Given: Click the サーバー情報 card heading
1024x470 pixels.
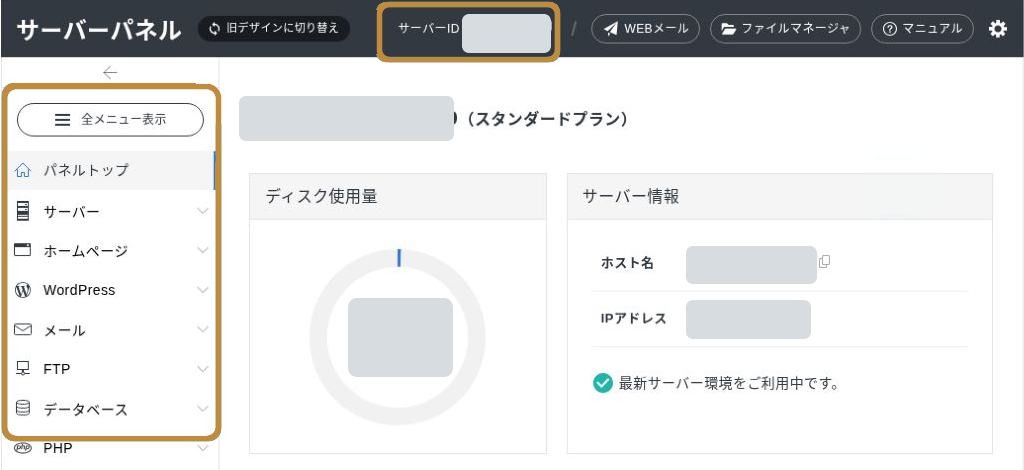Looking at the screenshot, I should click(x=631, y=196).
